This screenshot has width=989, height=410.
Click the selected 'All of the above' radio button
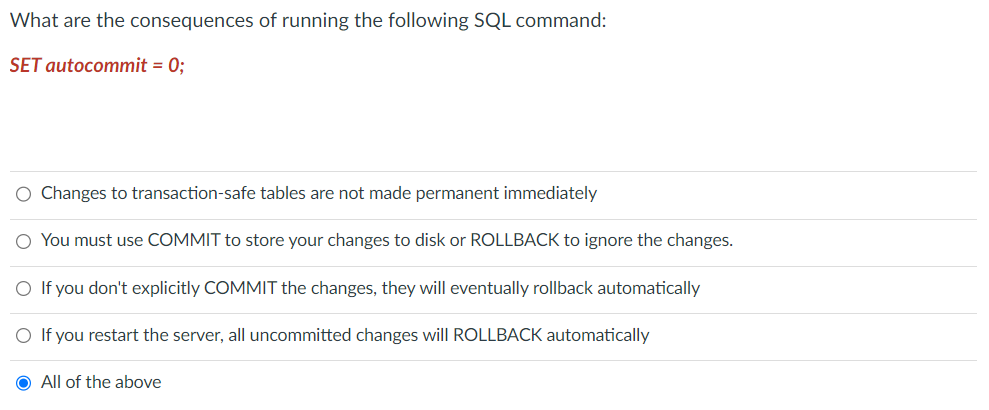[23, 383]
